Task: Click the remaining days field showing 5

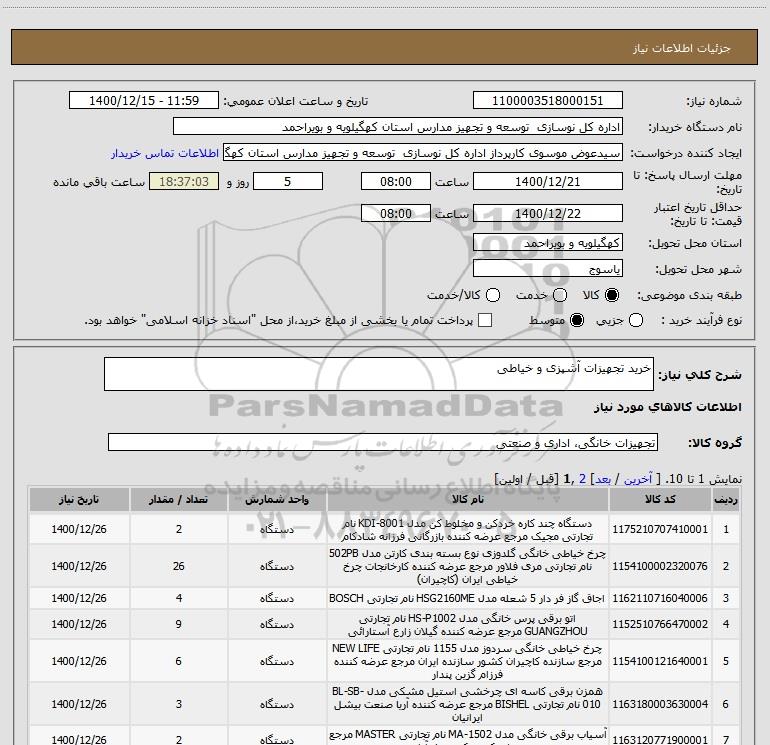Action: [288, 182]
